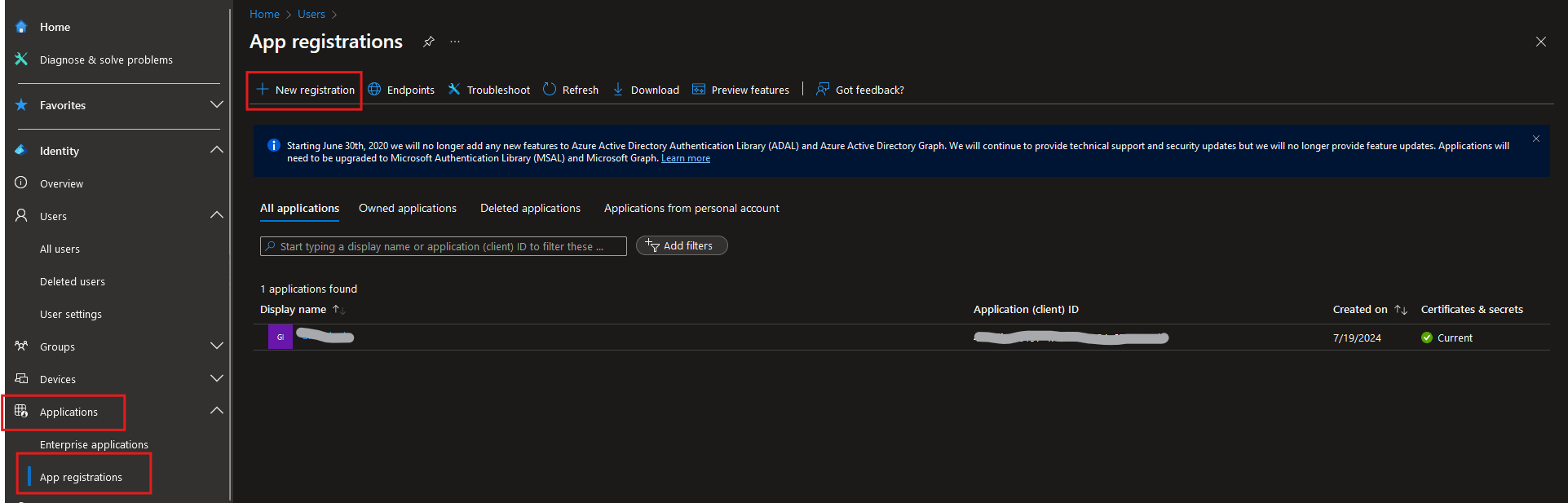Click the 7/19/2024 created date cell
The width and height of the screenshot is (1568, 503).
click(1357, 338)
